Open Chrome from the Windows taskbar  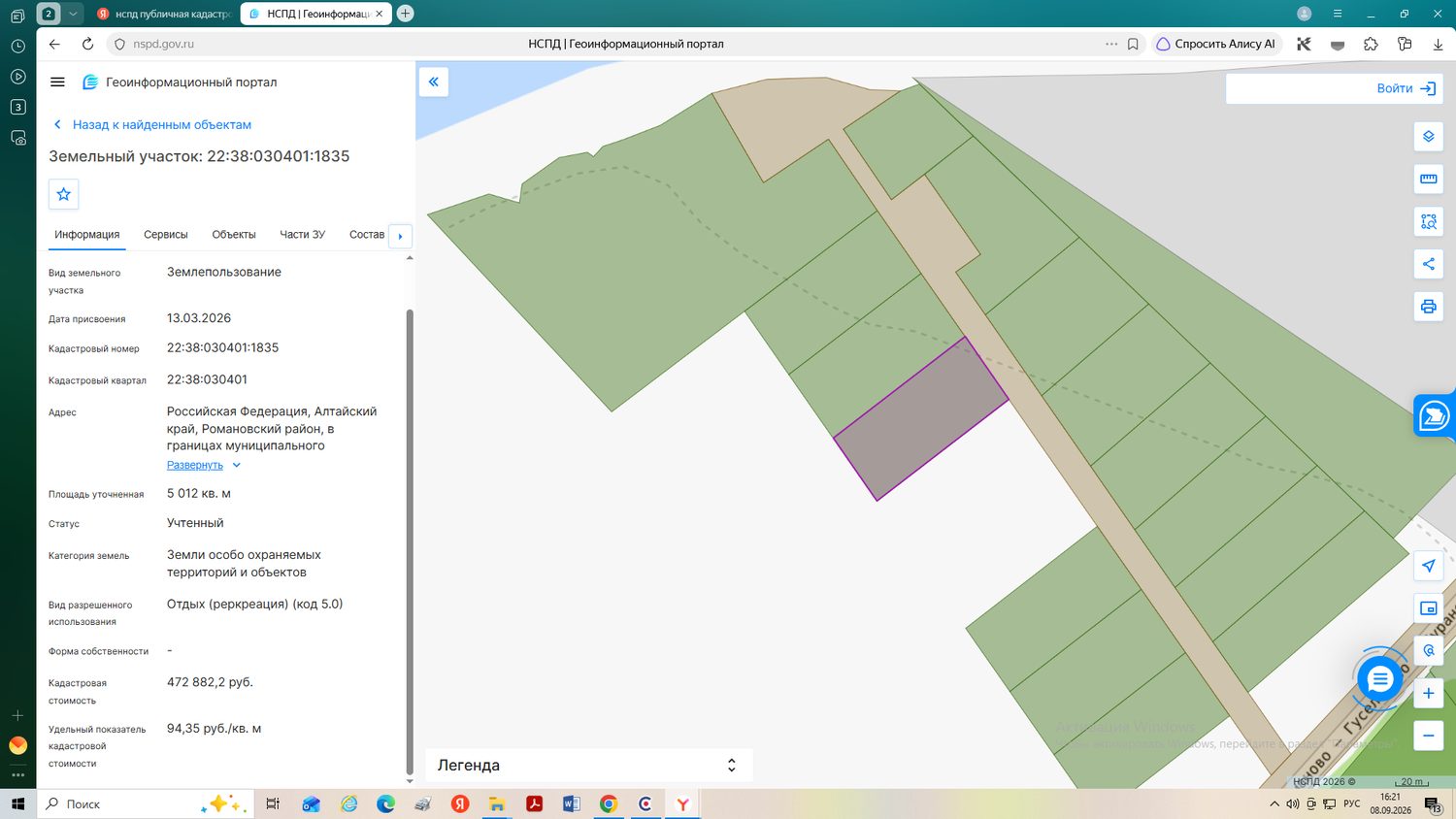[609, 803]
